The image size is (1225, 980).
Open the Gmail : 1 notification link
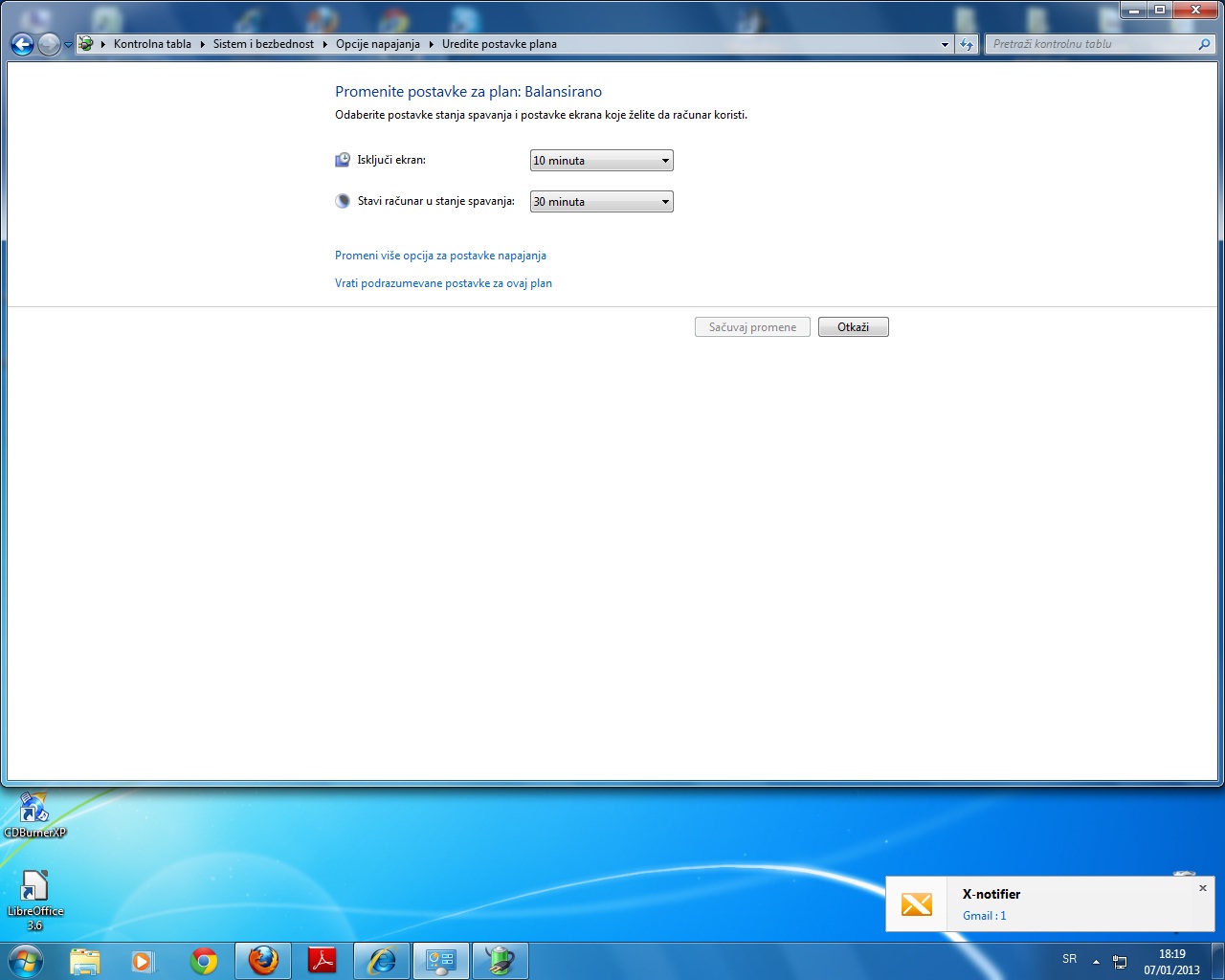[985, 916]
